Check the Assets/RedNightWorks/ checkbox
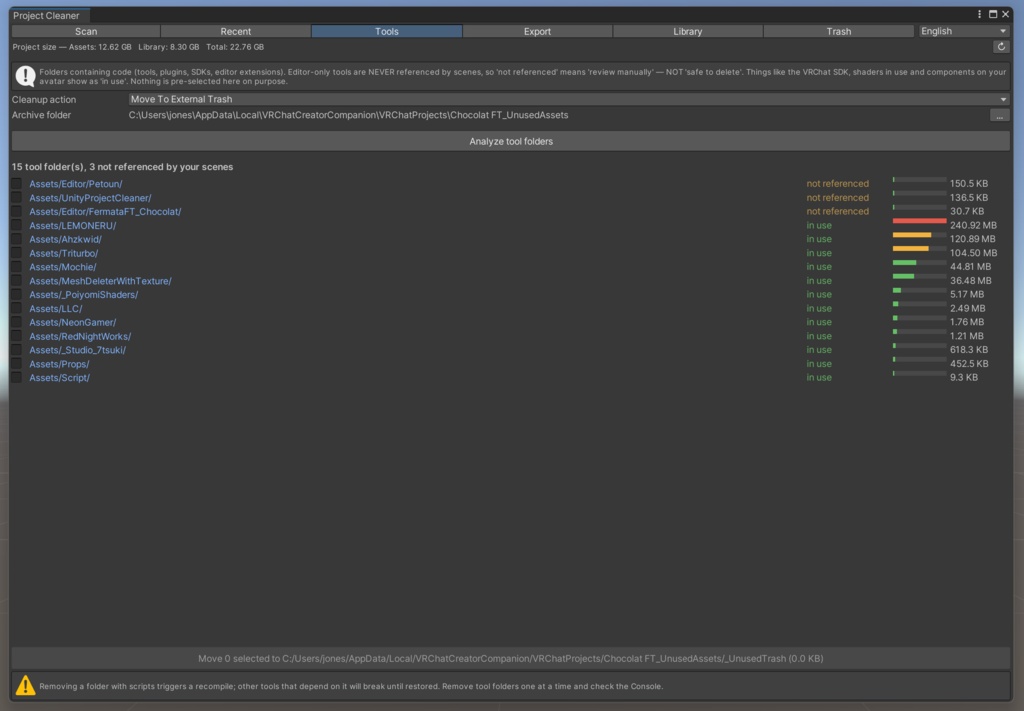The image size is (1024, 711). pyautogui.click(x=16, y=336)
